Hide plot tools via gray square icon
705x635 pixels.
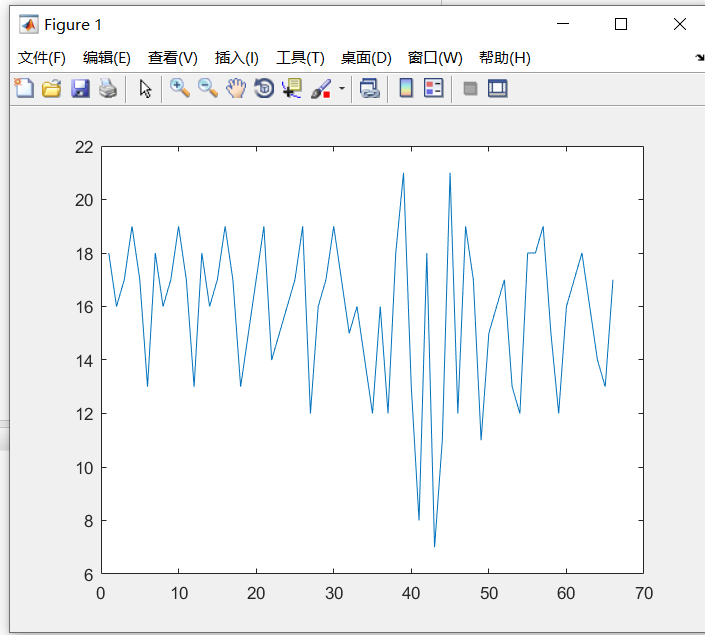click(470, 89)
